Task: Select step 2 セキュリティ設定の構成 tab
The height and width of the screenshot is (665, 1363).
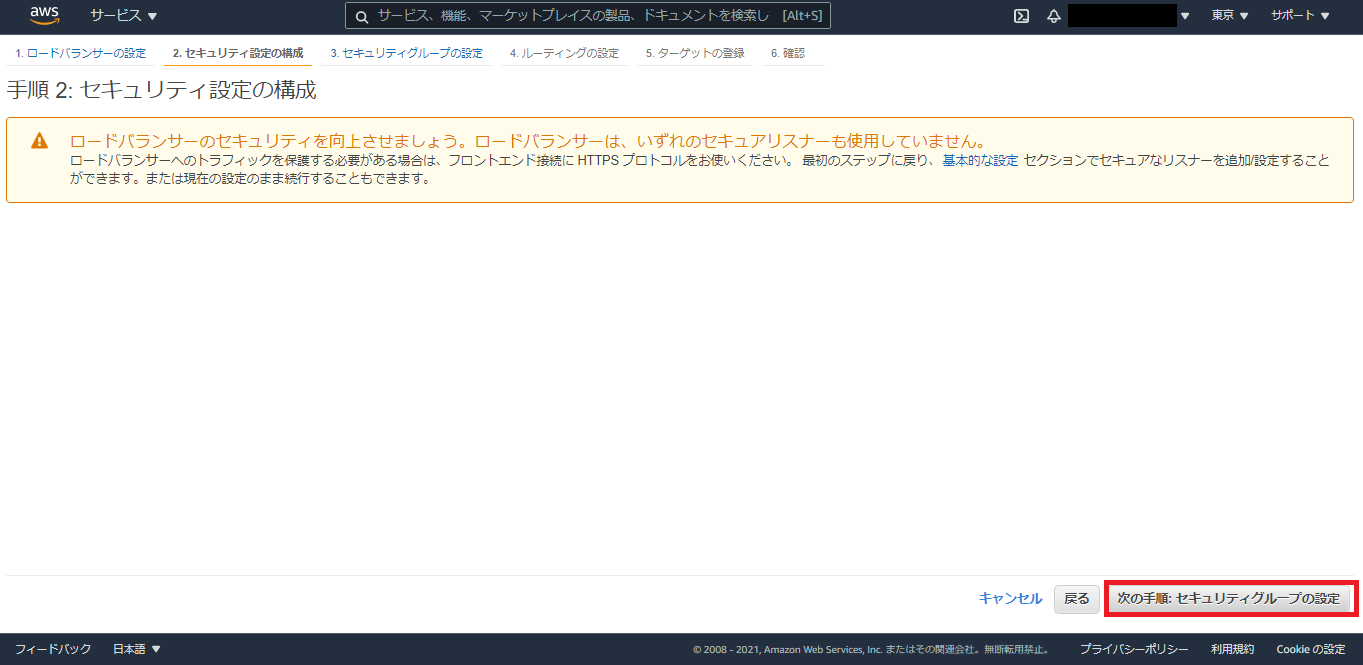Action: pos(238,53)
